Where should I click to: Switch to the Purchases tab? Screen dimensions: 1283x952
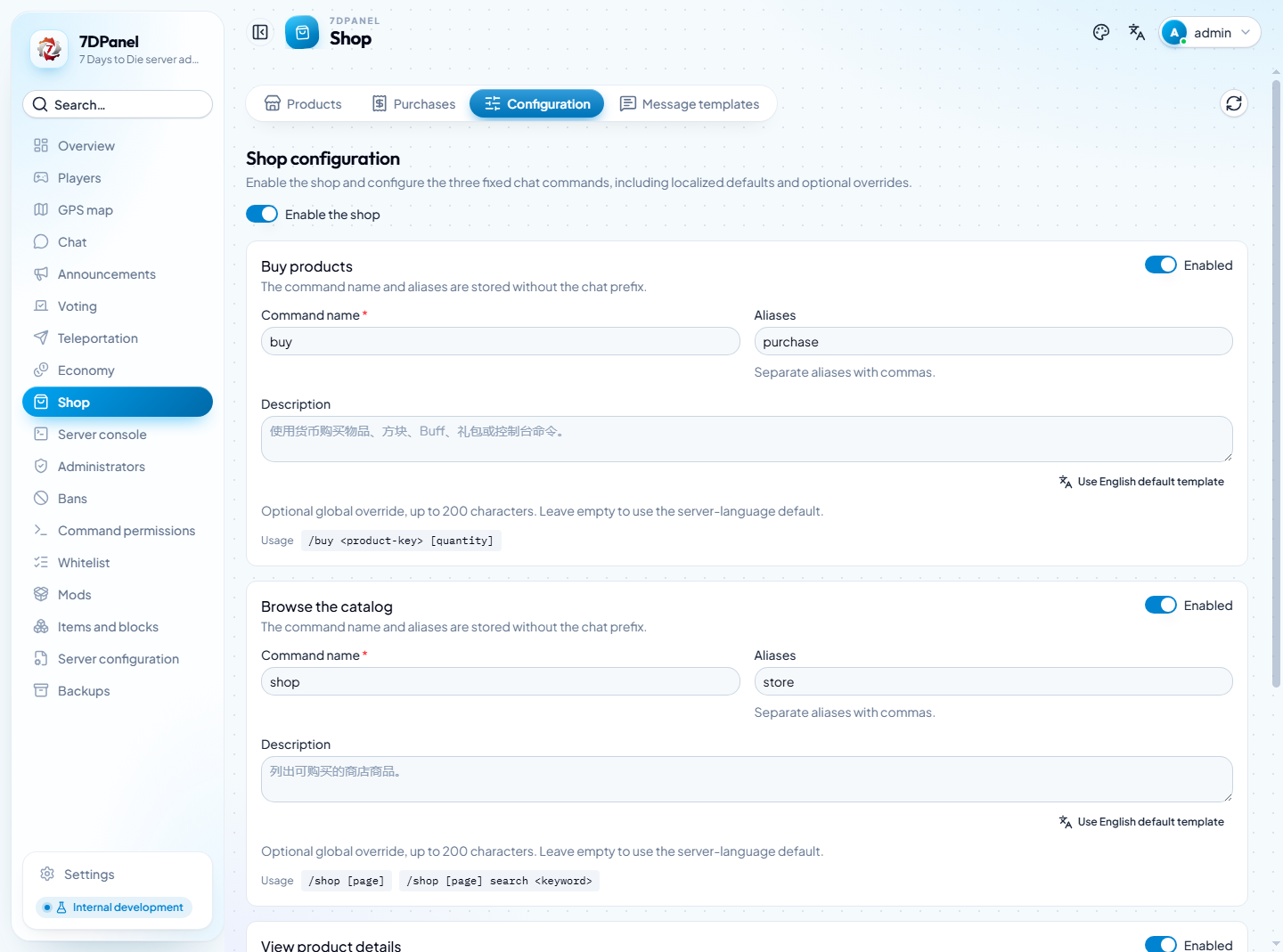[413, 103]
